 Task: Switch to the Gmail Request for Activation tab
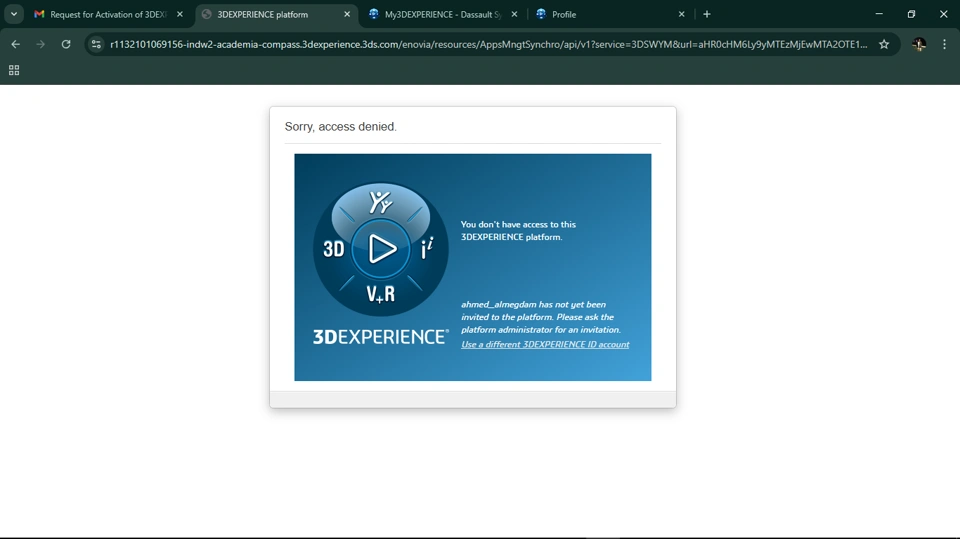click(x=109, y=14)
